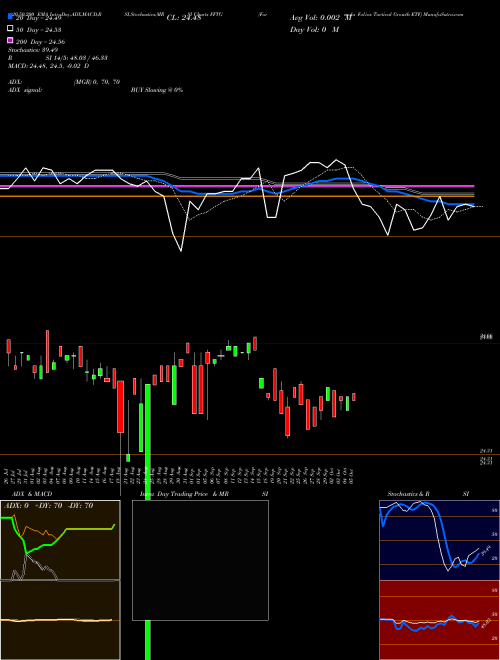500x660 pixels.
Task: Click the blue stochastics chart panel
Action: pyautogui.click(x=439, y=540)
